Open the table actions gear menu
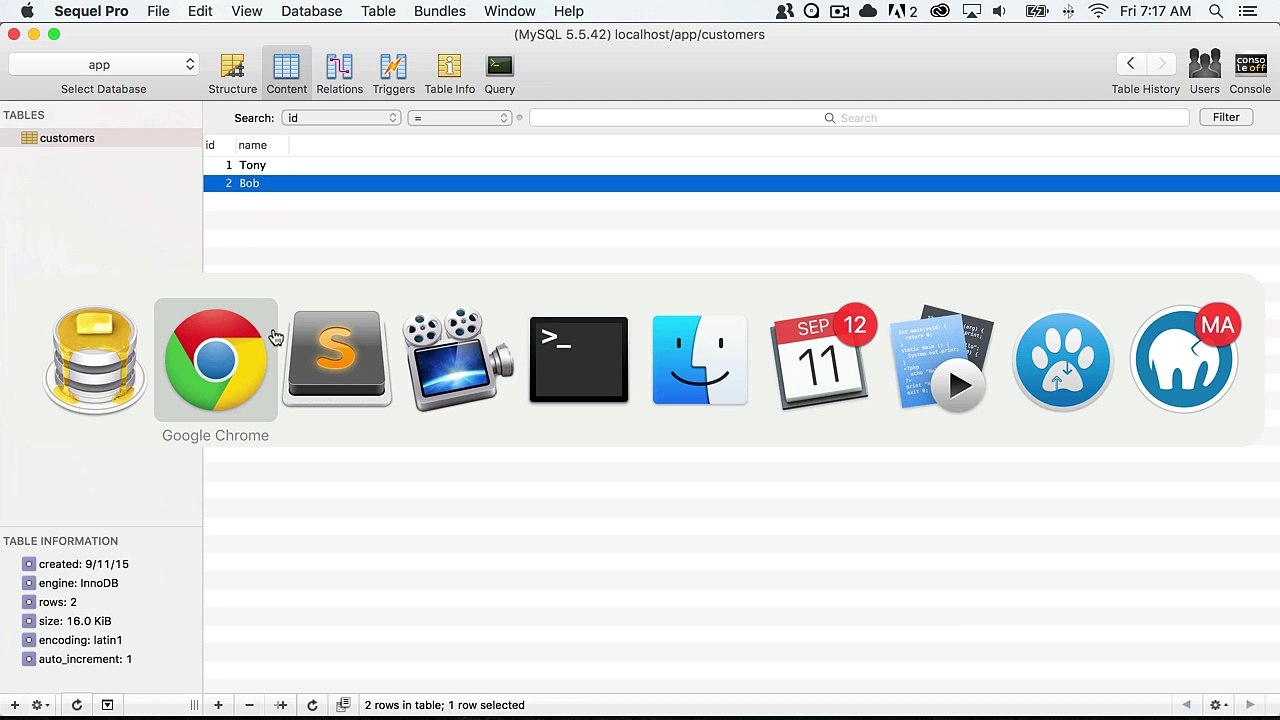The width and height of the screenshot is (1280, 720). coord(40,705)
